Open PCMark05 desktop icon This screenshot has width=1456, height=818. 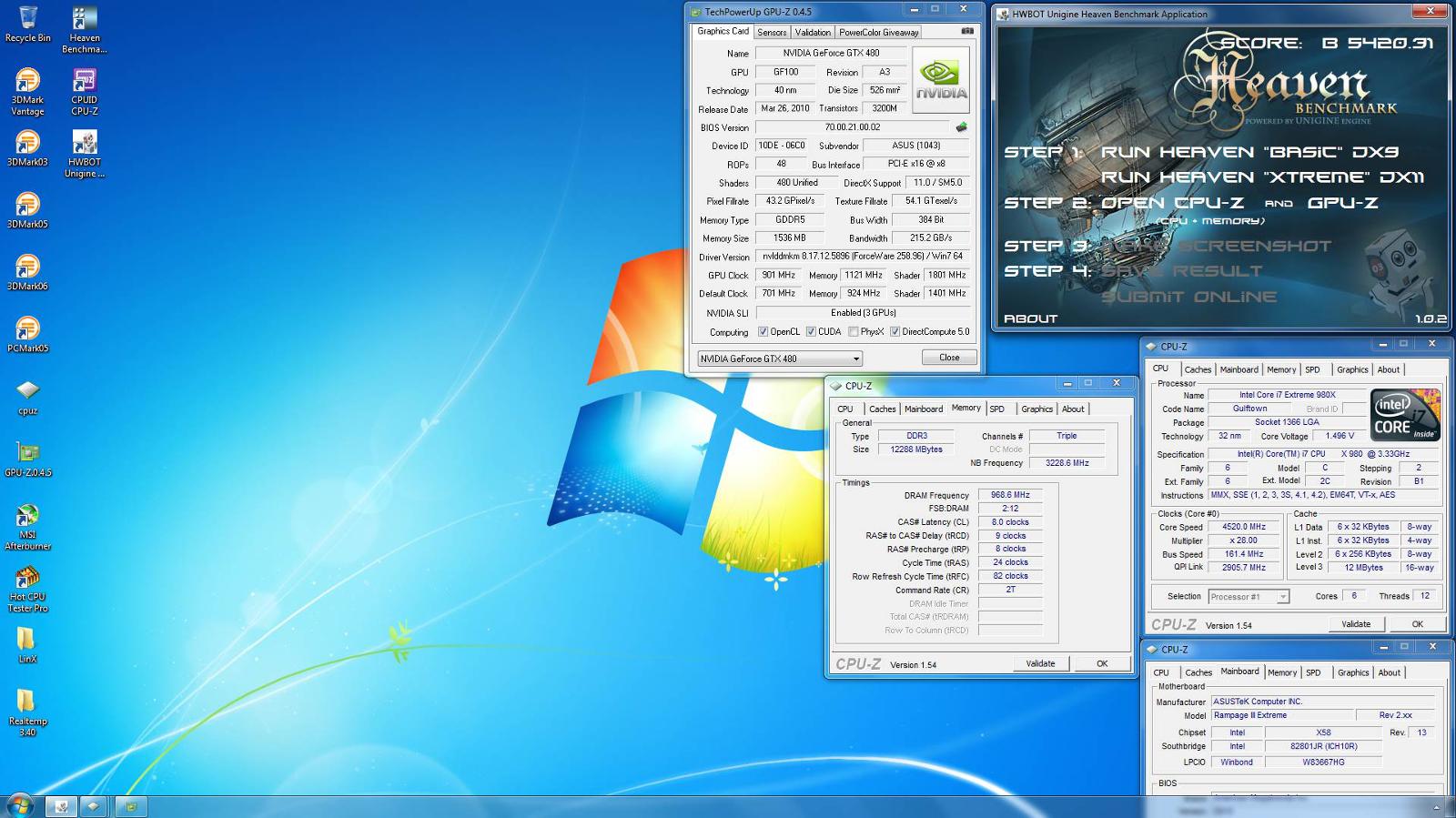point(27,334)
